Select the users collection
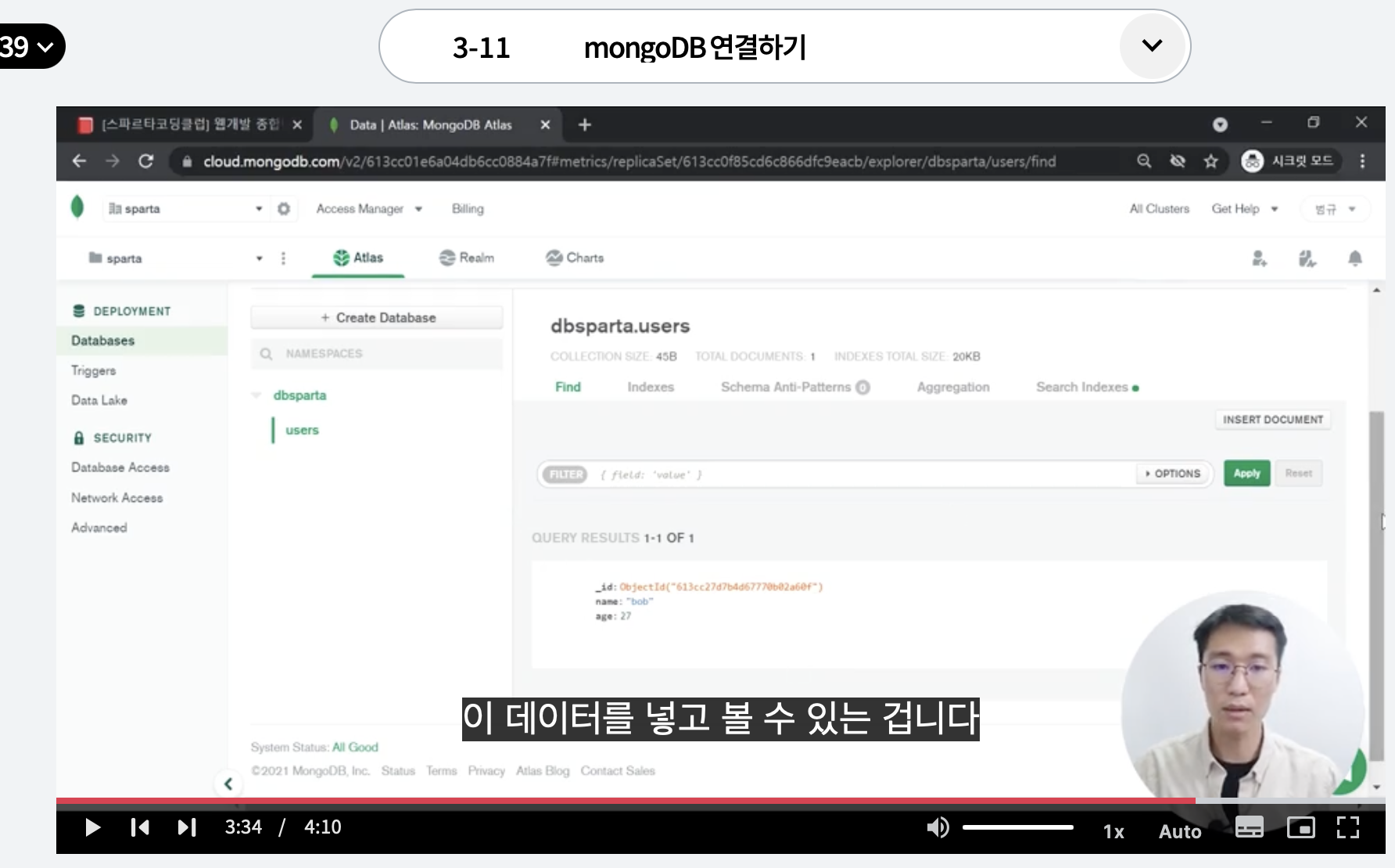This screenshot has height=868, width=1395. click(x=302, y=430)
